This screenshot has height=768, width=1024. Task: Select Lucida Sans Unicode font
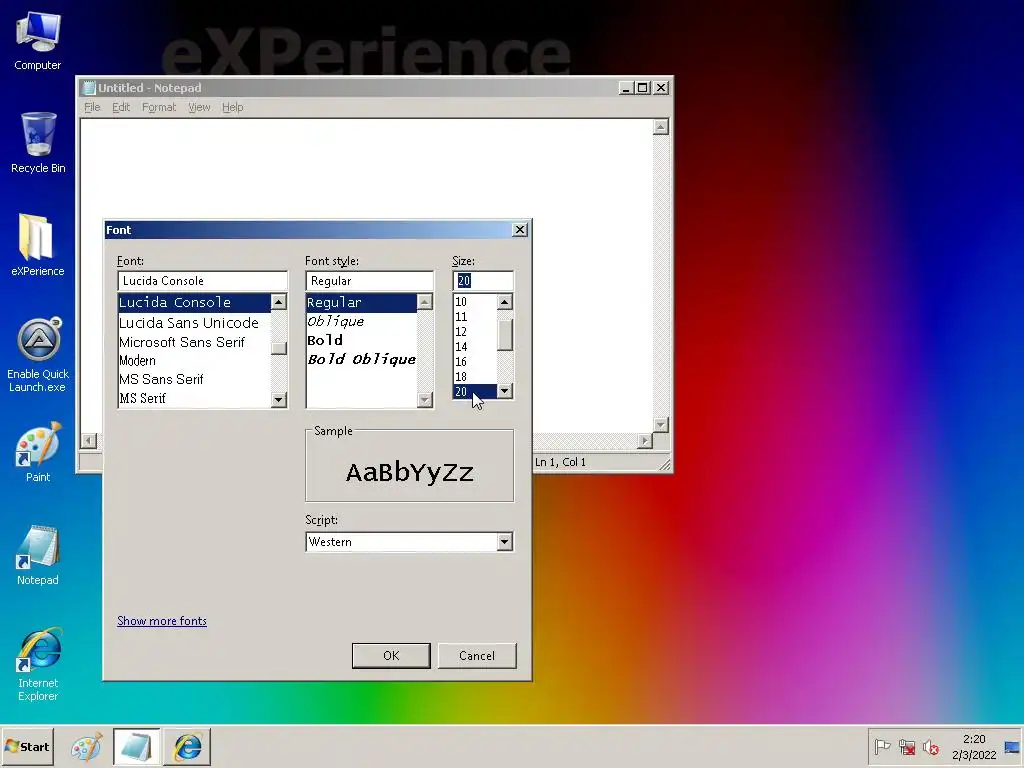pos(194,323)
